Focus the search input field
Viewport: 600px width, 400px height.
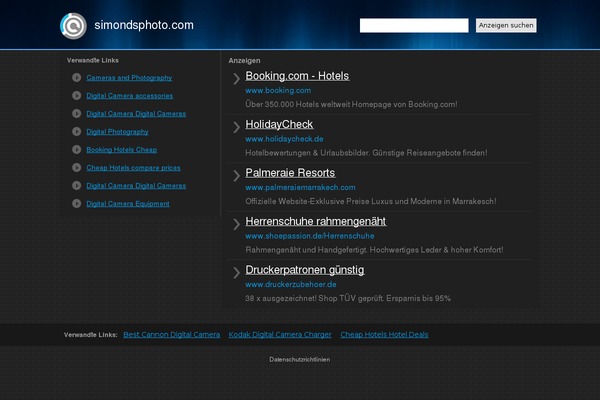[x=414, y=26]
